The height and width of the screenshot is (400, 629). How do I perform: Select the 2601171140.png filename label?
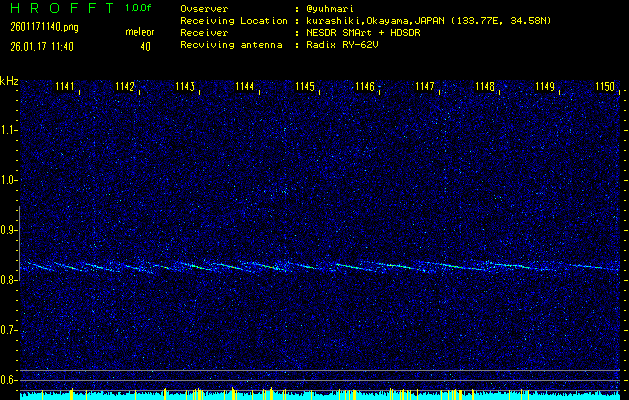(x=39, y=28)
